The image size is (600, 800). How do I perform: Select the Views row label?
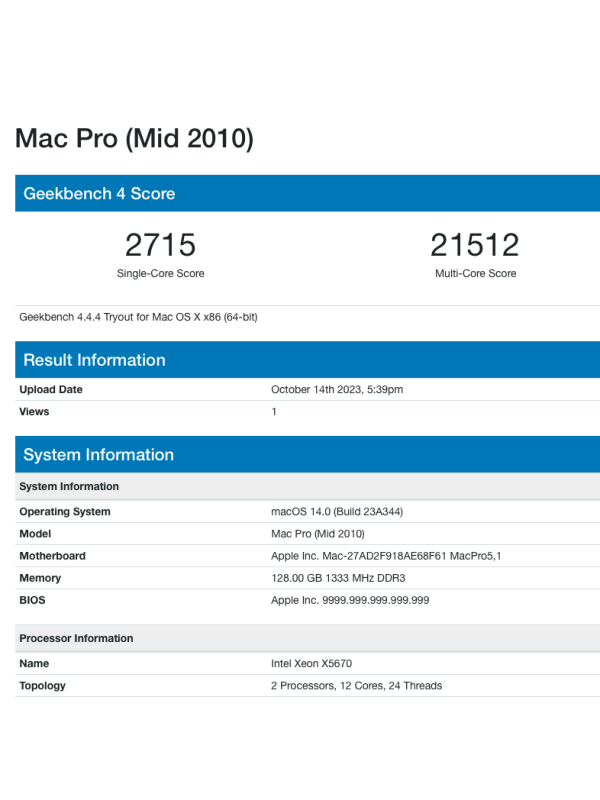pyautogui.click(x=34, y=412)
